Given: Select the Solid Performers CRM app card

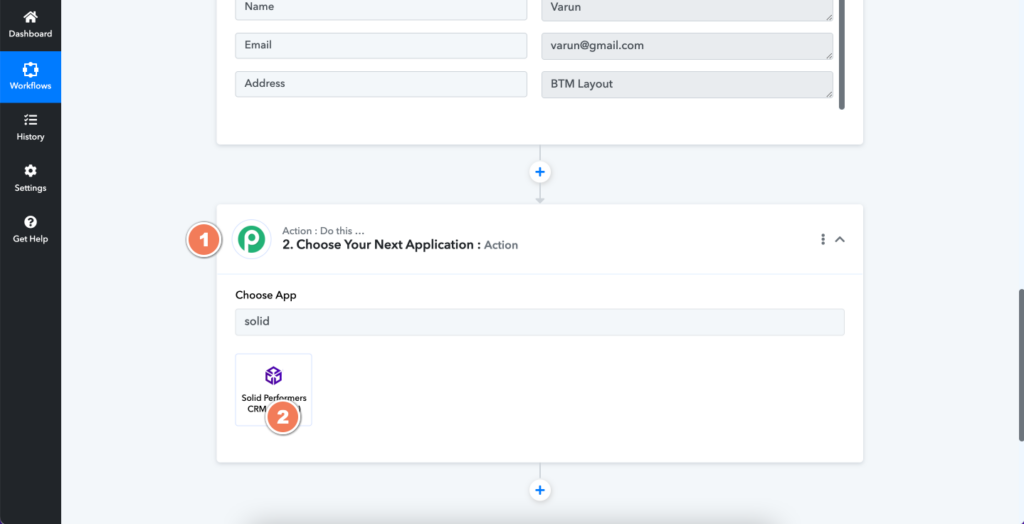Looking at the screenshot, I should click(x=274, y=390).
